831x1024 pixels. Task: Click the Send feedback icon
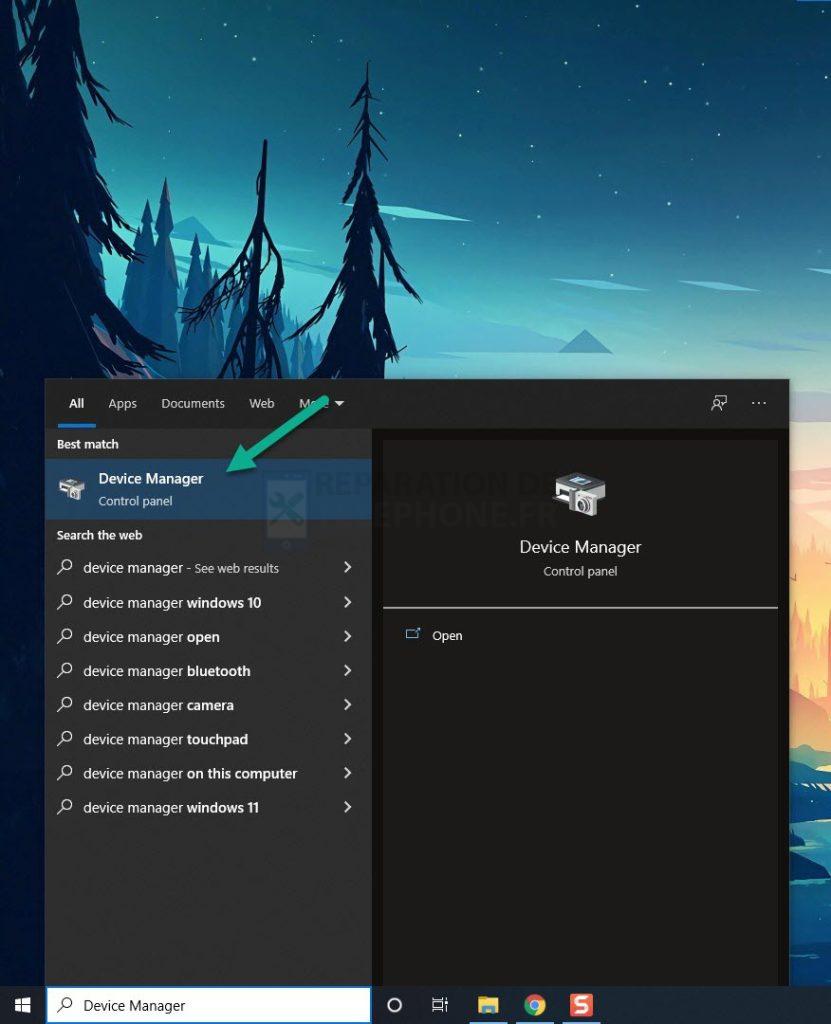point(718,403)
